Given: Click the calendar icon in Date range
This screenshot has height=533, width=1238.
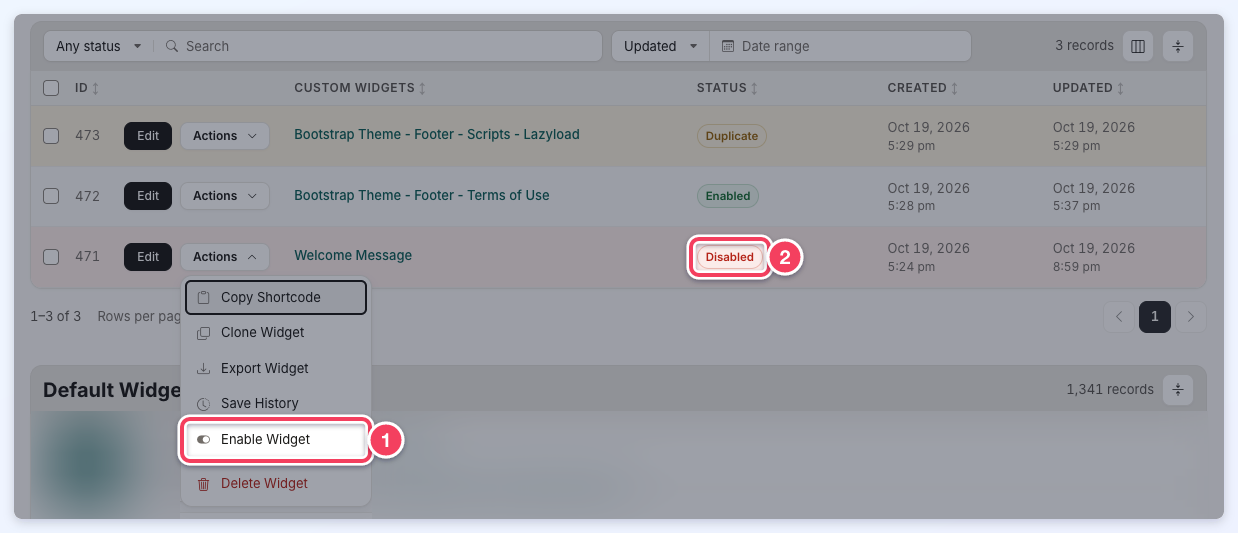Looking at the screenshot, I should click(x=728, y=46).
